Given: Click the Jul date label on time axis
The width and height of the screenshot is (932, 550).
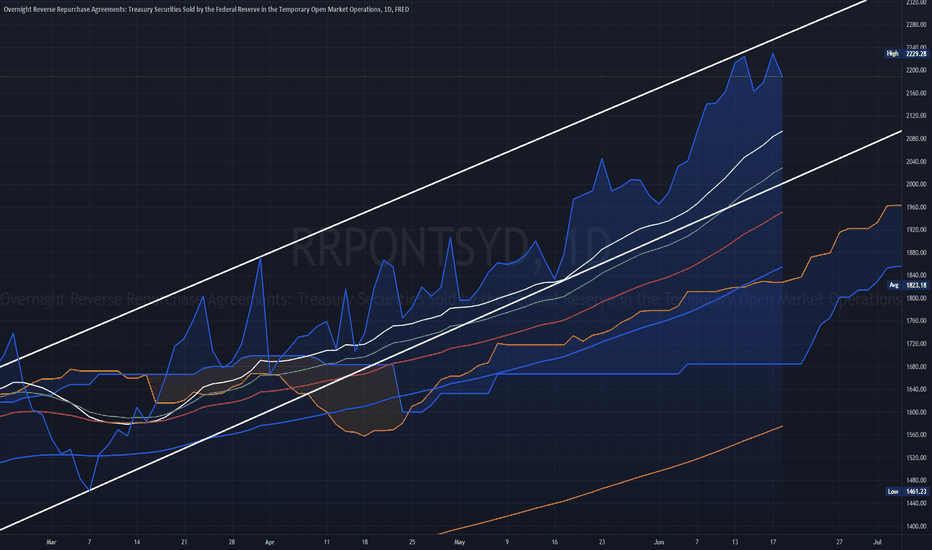Looking at the screenshot, I should point(877,542).
